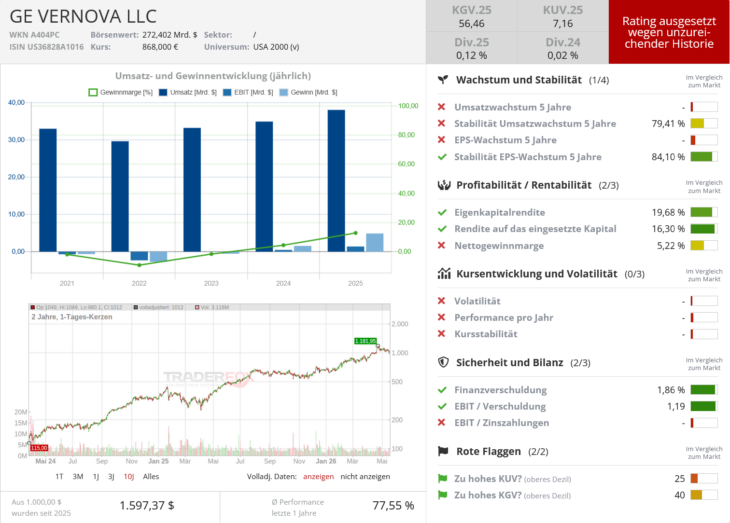Viewport: 730px width, 523px height.
Task: Click the 84,10 % EPS stability value
Action: 668,156
